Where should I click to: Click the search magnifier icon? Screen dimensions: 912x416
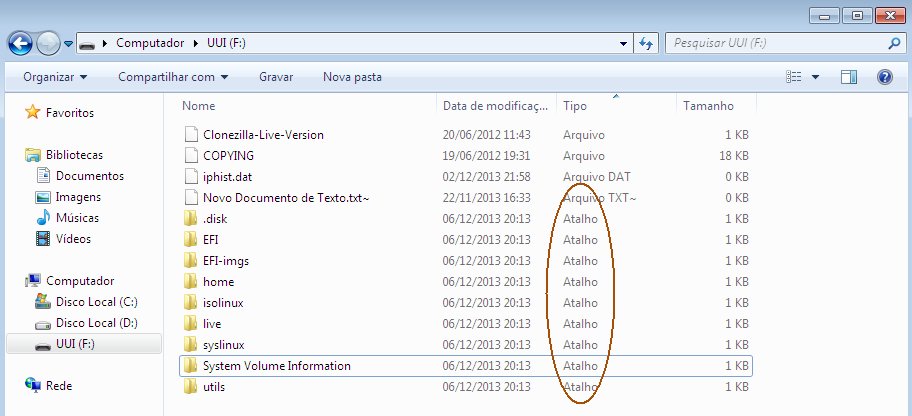893,44
